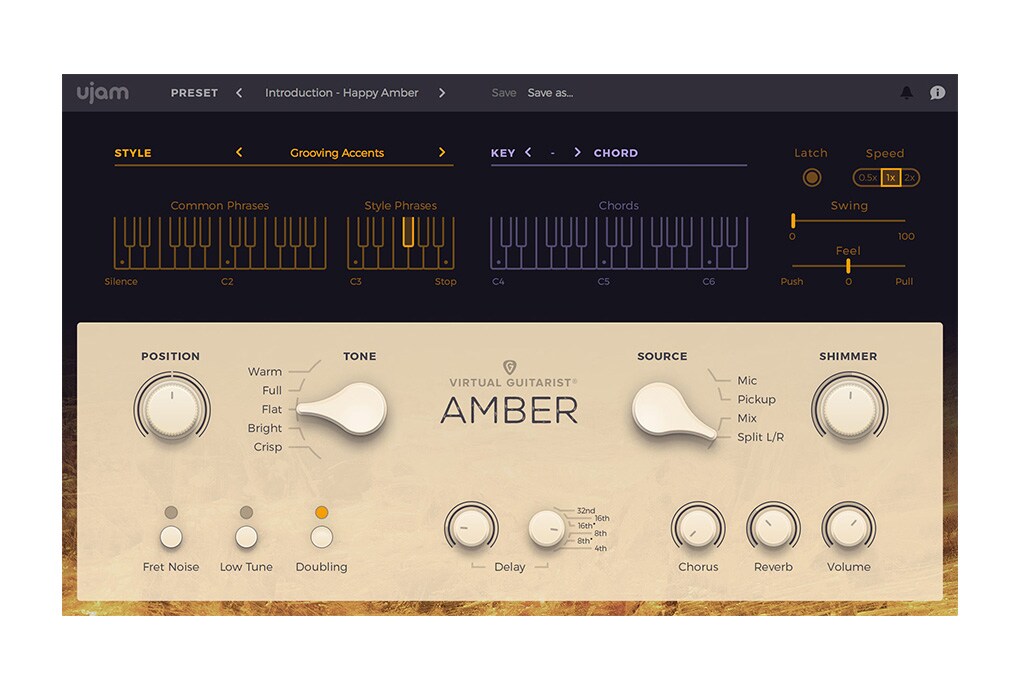
Task: Switch to STYLE mode
Action: [x=133, y=153]
